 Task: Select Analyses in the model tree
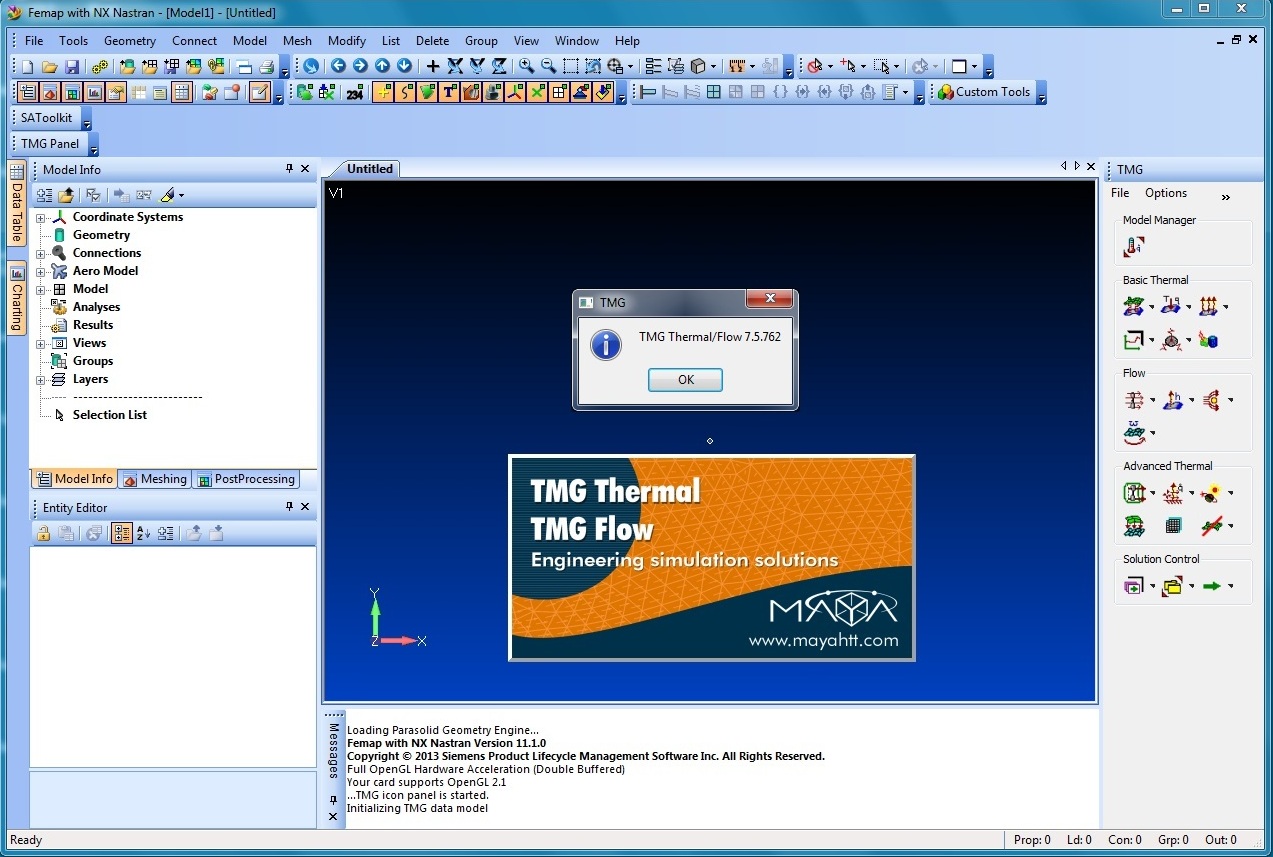(x=96, y=307)
